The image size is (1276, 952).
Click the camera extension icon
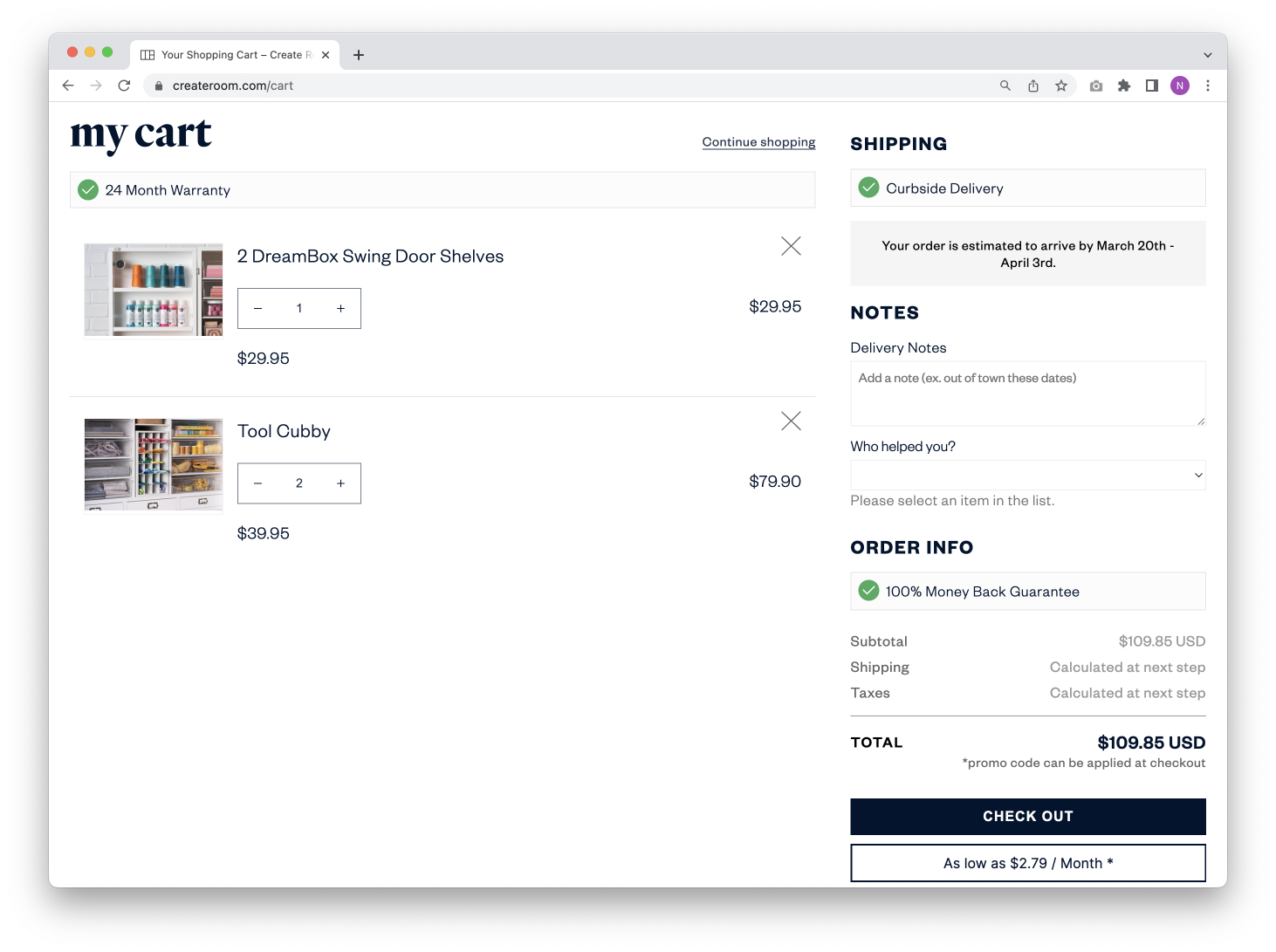coord(1096,86)
